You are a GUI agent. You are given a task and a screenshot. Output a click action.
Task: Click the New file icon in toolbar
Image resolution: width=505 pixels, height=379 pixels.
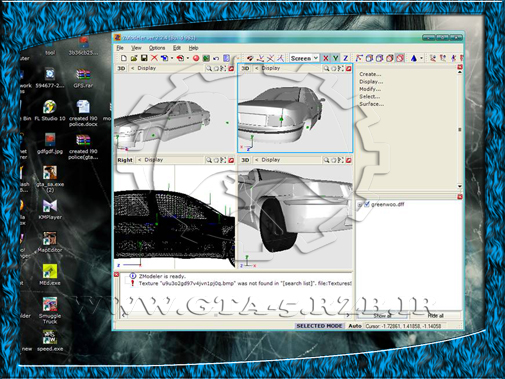(x=124, y=58)
